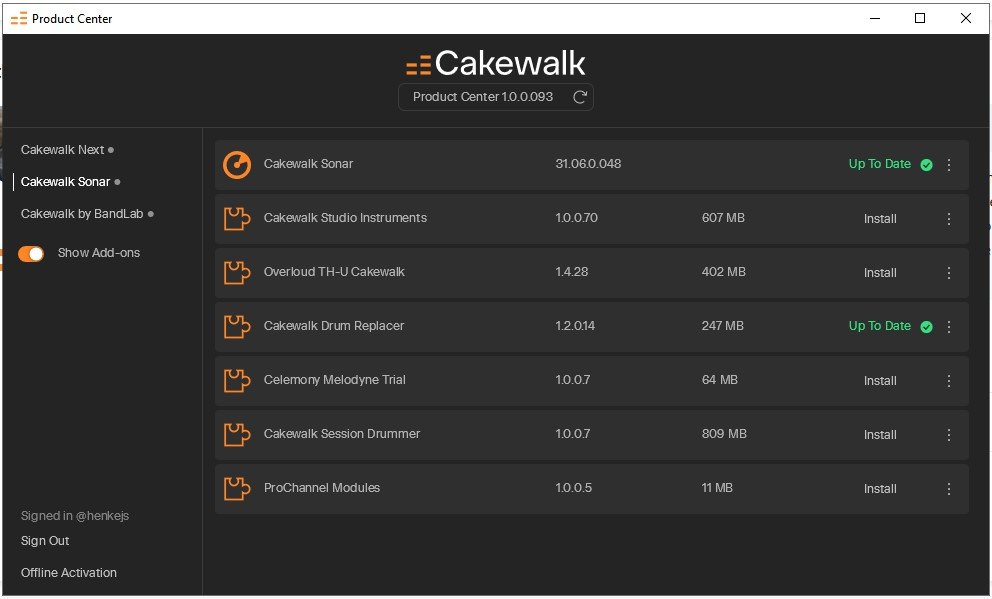Click the 809 MB size value
Viewport: 992px width, 599px height.
pyautogui.click(x=724, y=434)
